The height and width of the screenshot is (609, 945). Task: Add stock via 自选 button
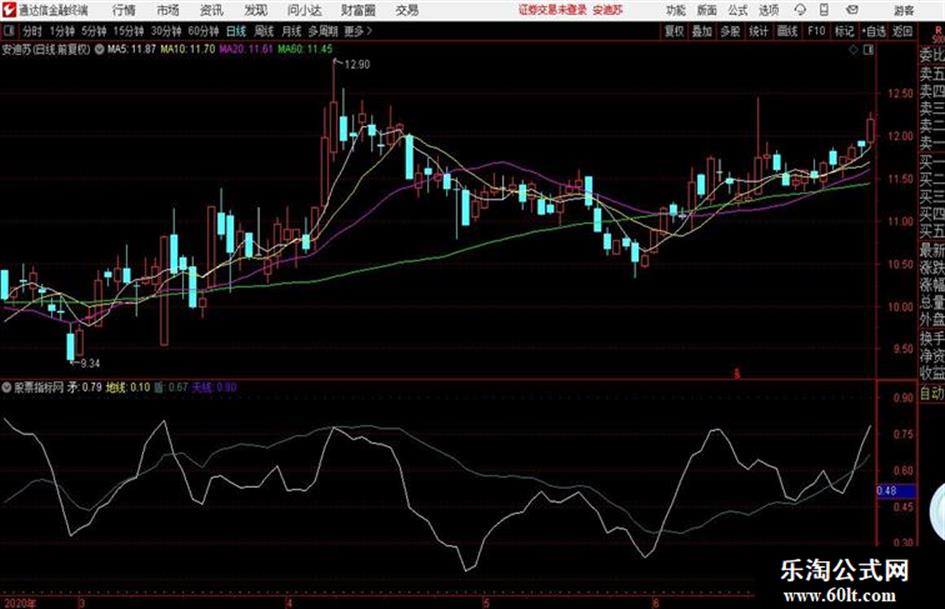point(874,31)
